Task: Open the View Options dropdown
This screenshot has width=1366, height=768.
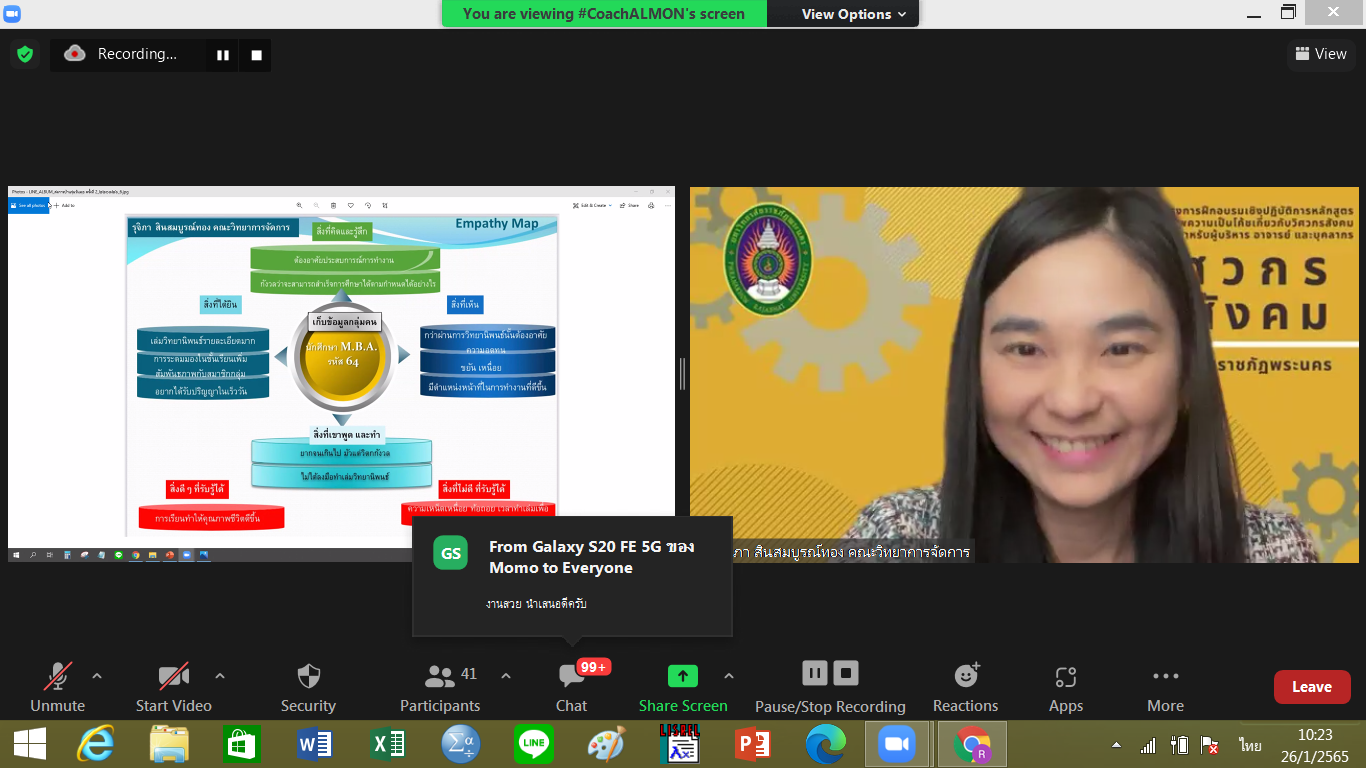Action: coord(853,14)
